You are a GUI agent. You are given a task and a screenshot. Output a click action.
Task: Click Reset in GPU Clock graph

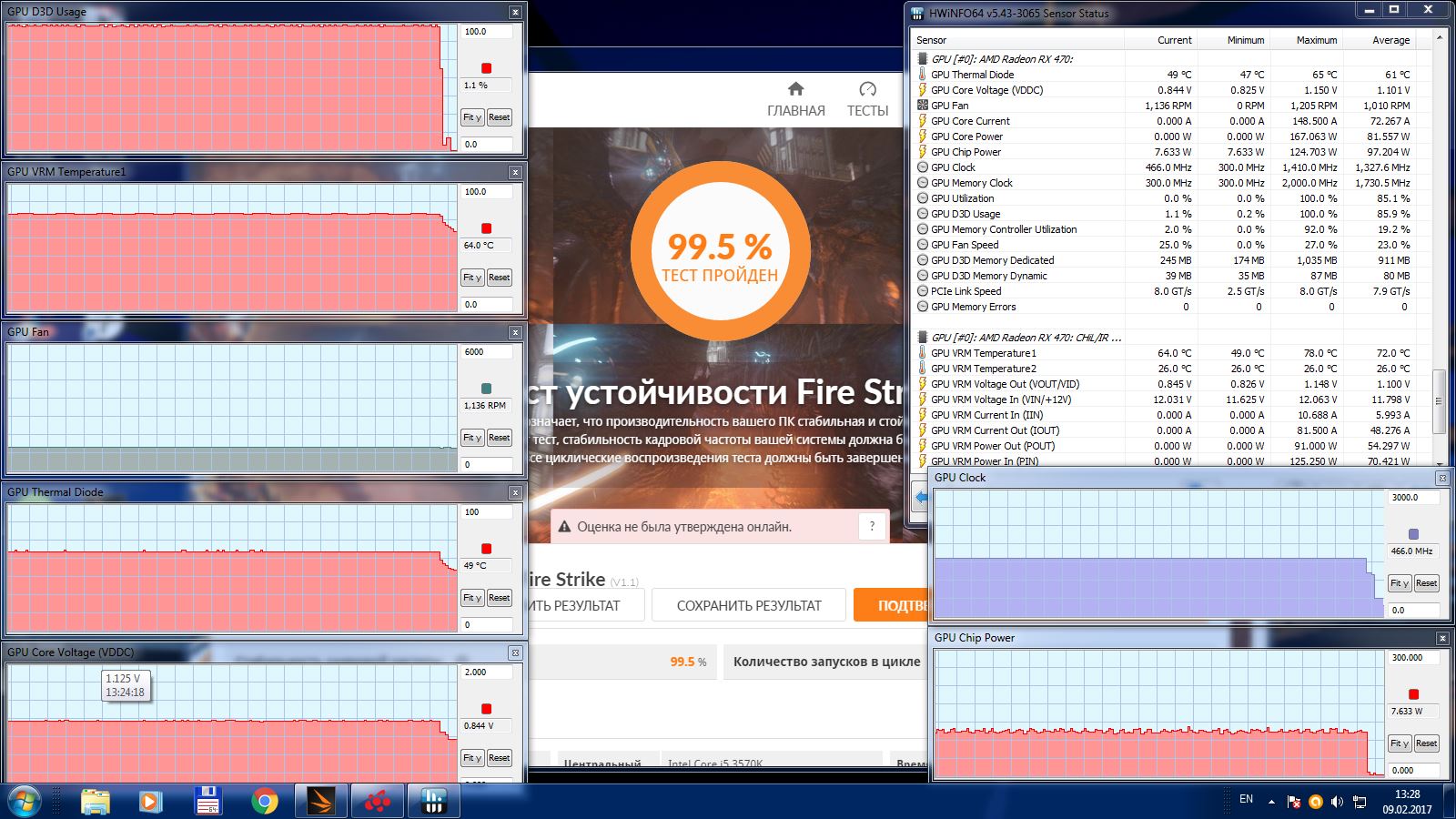click(x=1426, y=583)
